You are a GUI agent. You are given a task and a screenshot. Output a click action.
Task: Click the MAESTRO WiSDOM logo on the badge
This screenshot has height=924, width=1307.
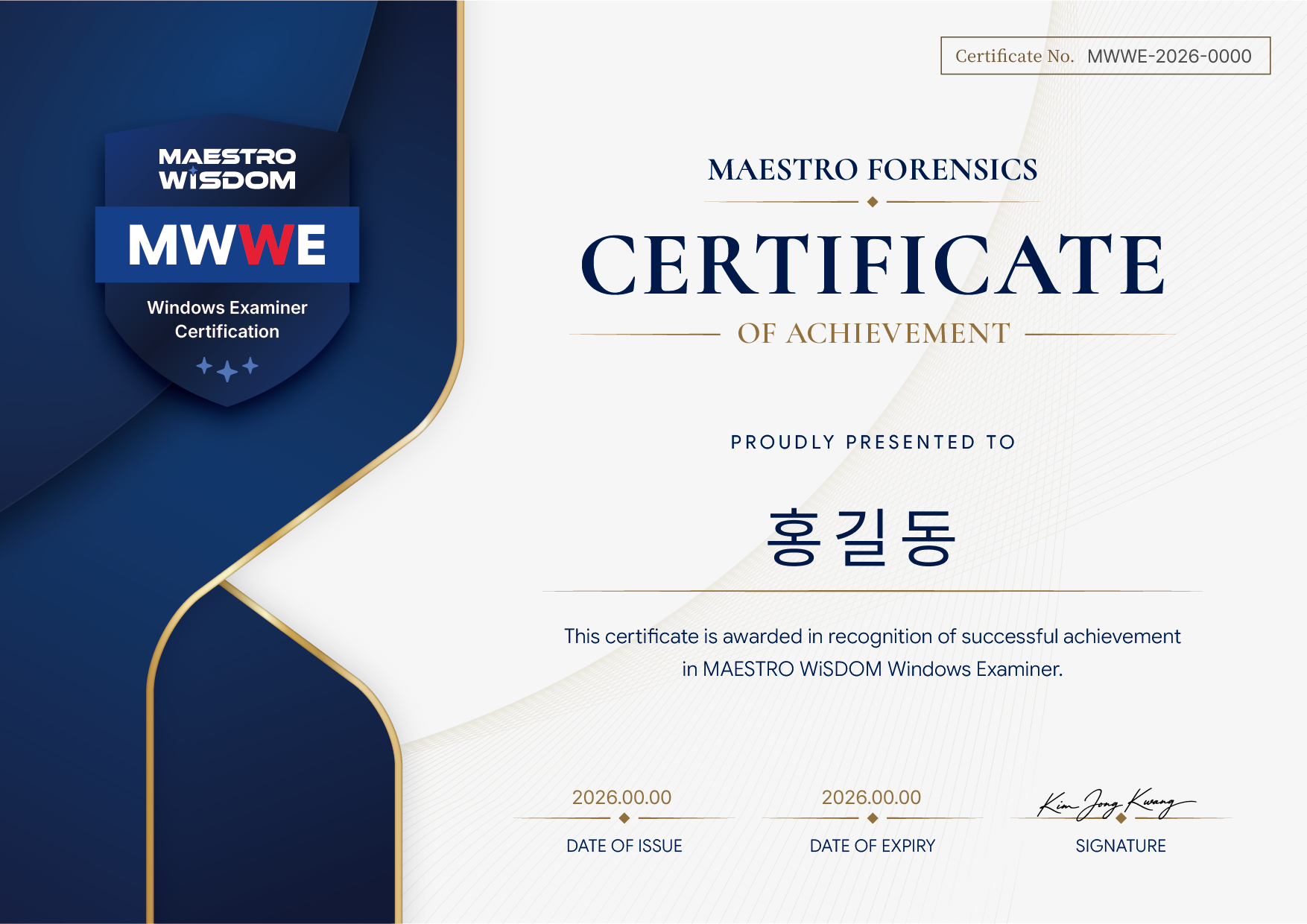point(227,168)
